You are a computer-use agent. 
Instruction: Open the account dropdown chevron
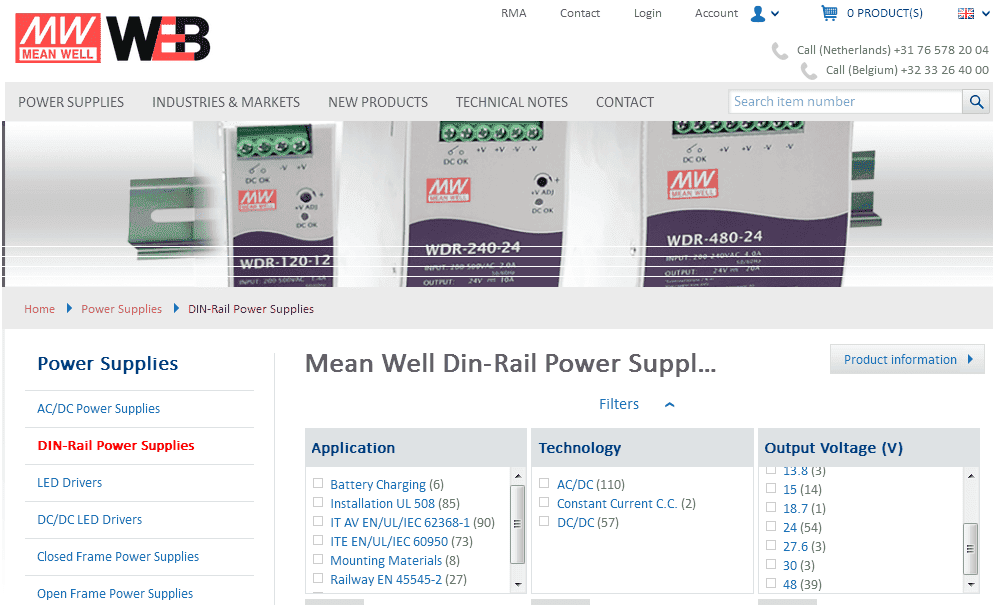point(775,13)
